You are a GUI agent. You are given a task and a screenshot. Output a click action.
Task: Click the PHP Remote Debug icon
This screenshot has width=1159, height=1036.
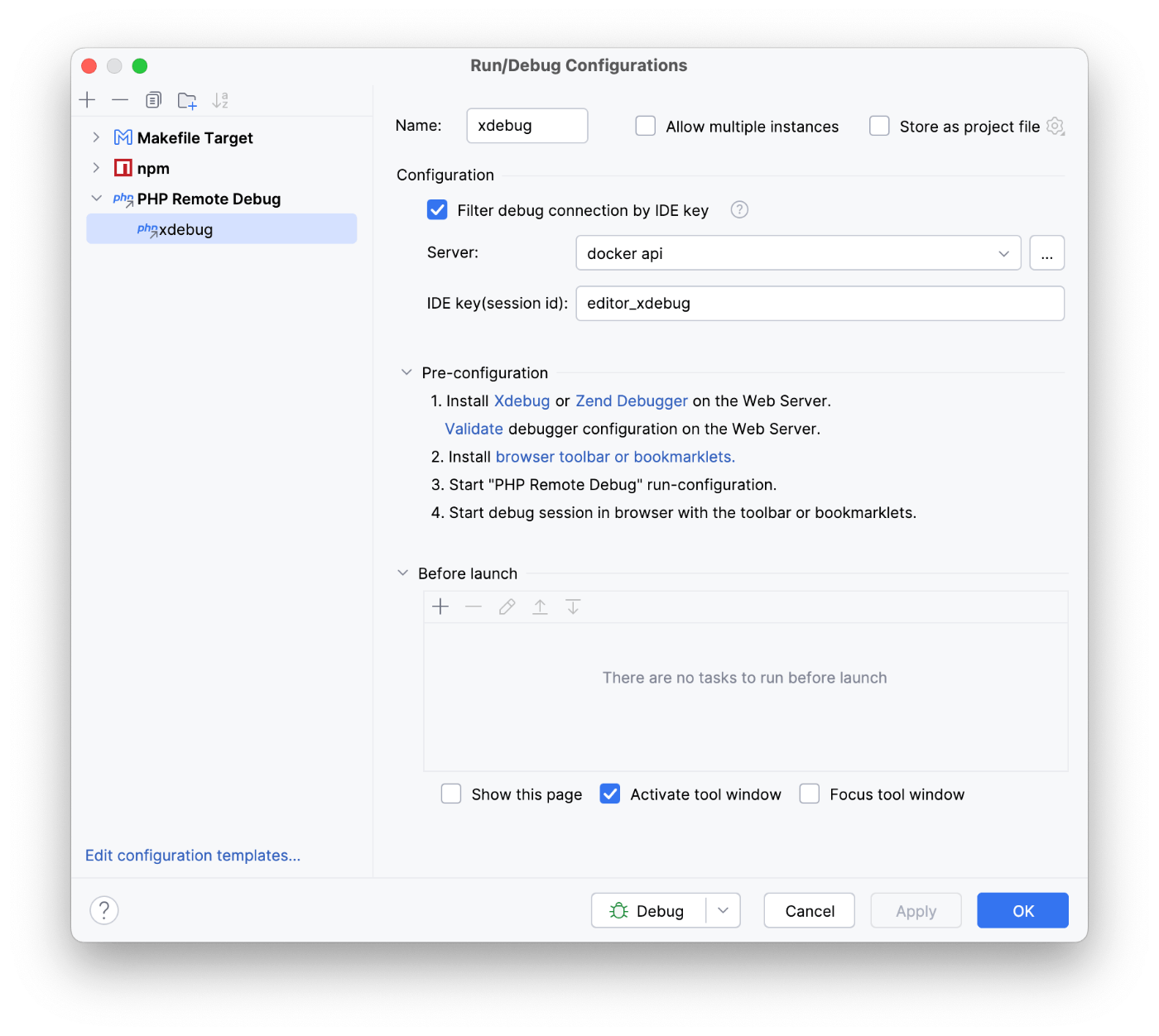[123, 199]
